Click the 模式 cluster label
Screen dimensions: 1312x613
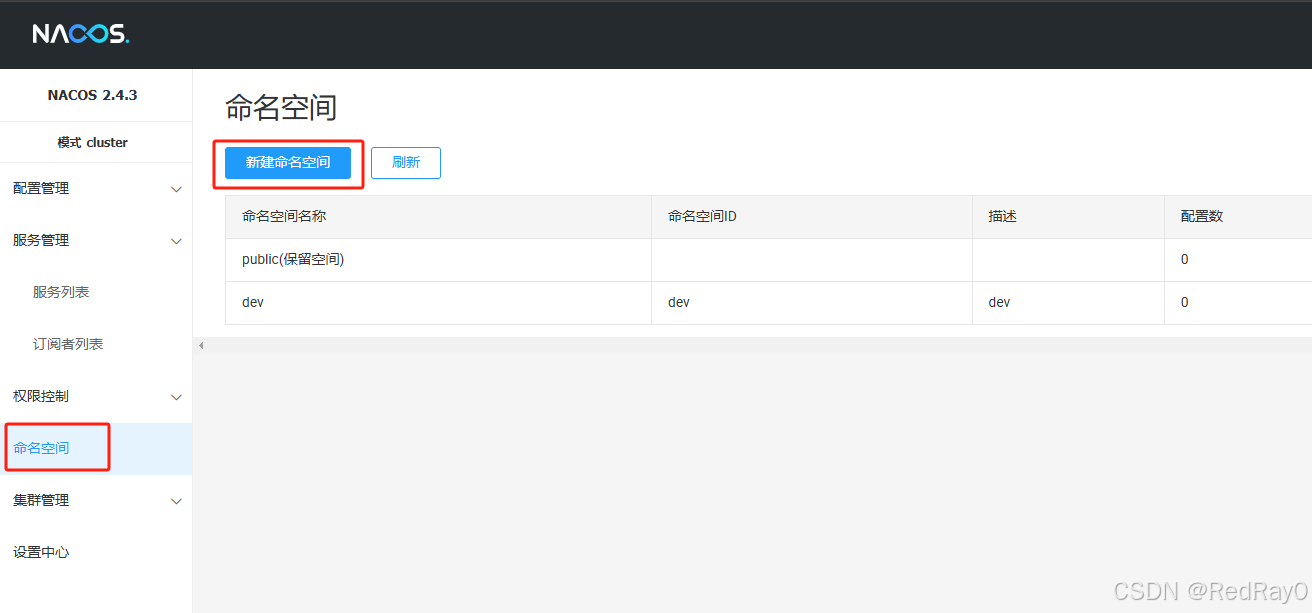point(92,143)
